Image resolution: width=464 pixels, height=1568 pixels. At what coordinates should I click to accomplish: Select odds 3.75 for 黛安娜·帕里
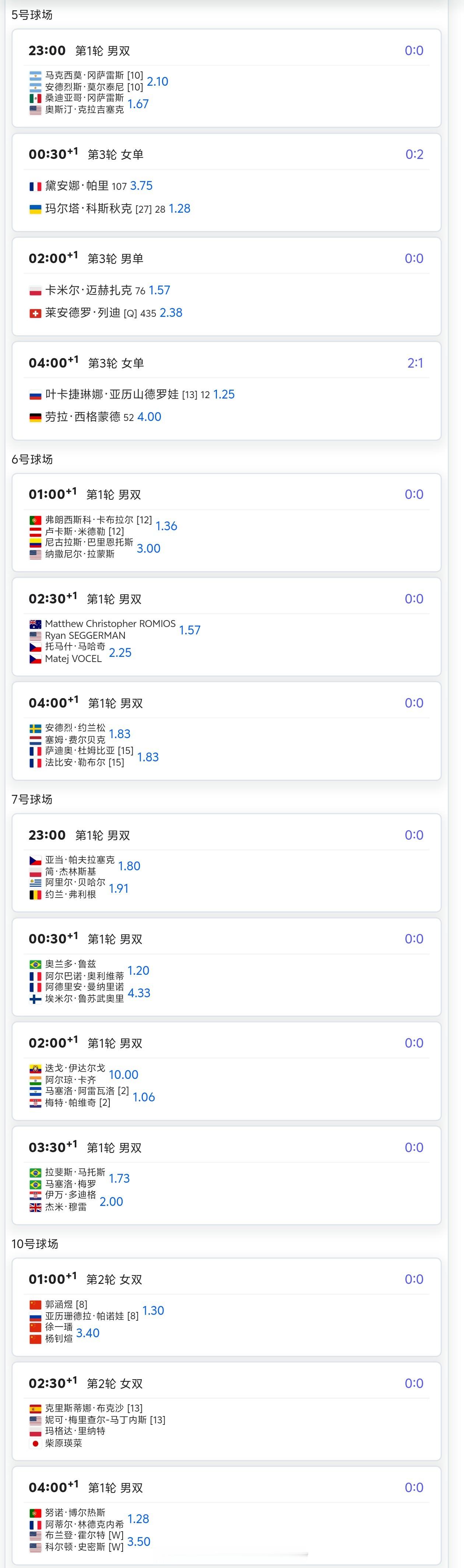click(x=141, y=186)
